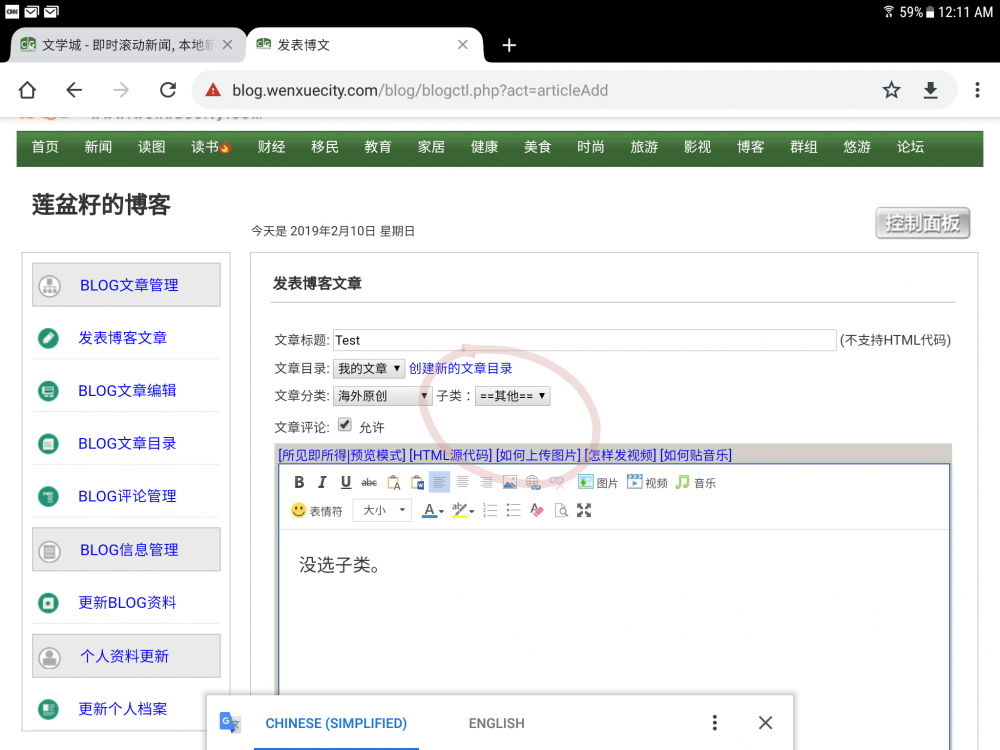Apply italic formatting in the editor

[322, 482]
